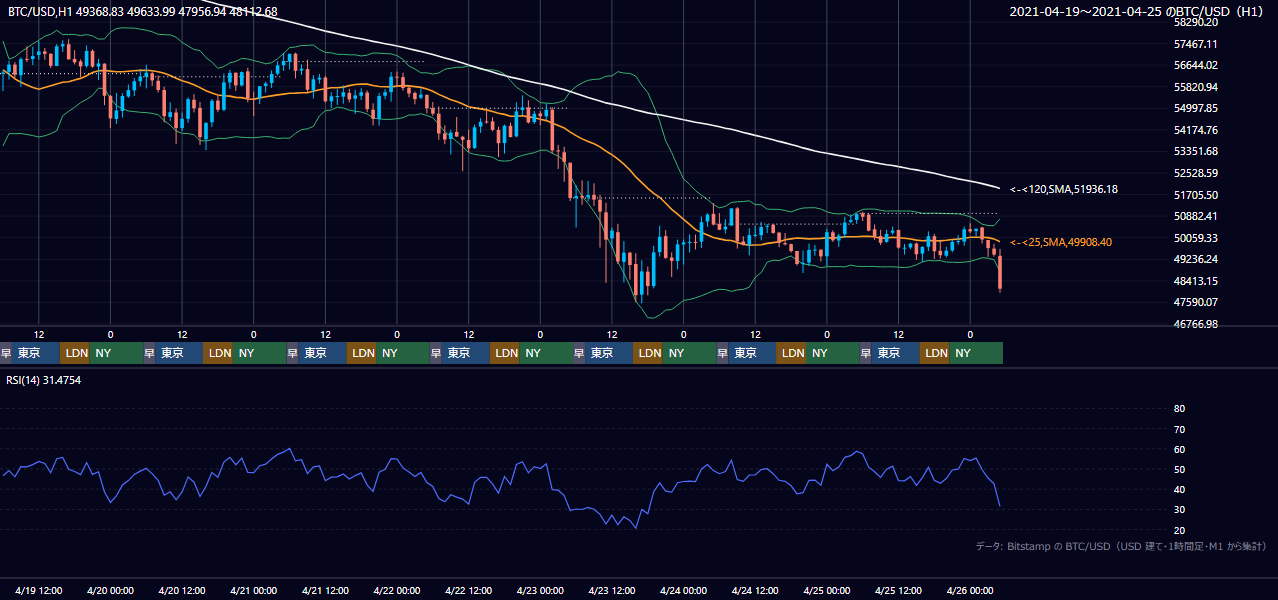
Task: Select the 4/19 12:00 date label
Action: tap(39, 590)
